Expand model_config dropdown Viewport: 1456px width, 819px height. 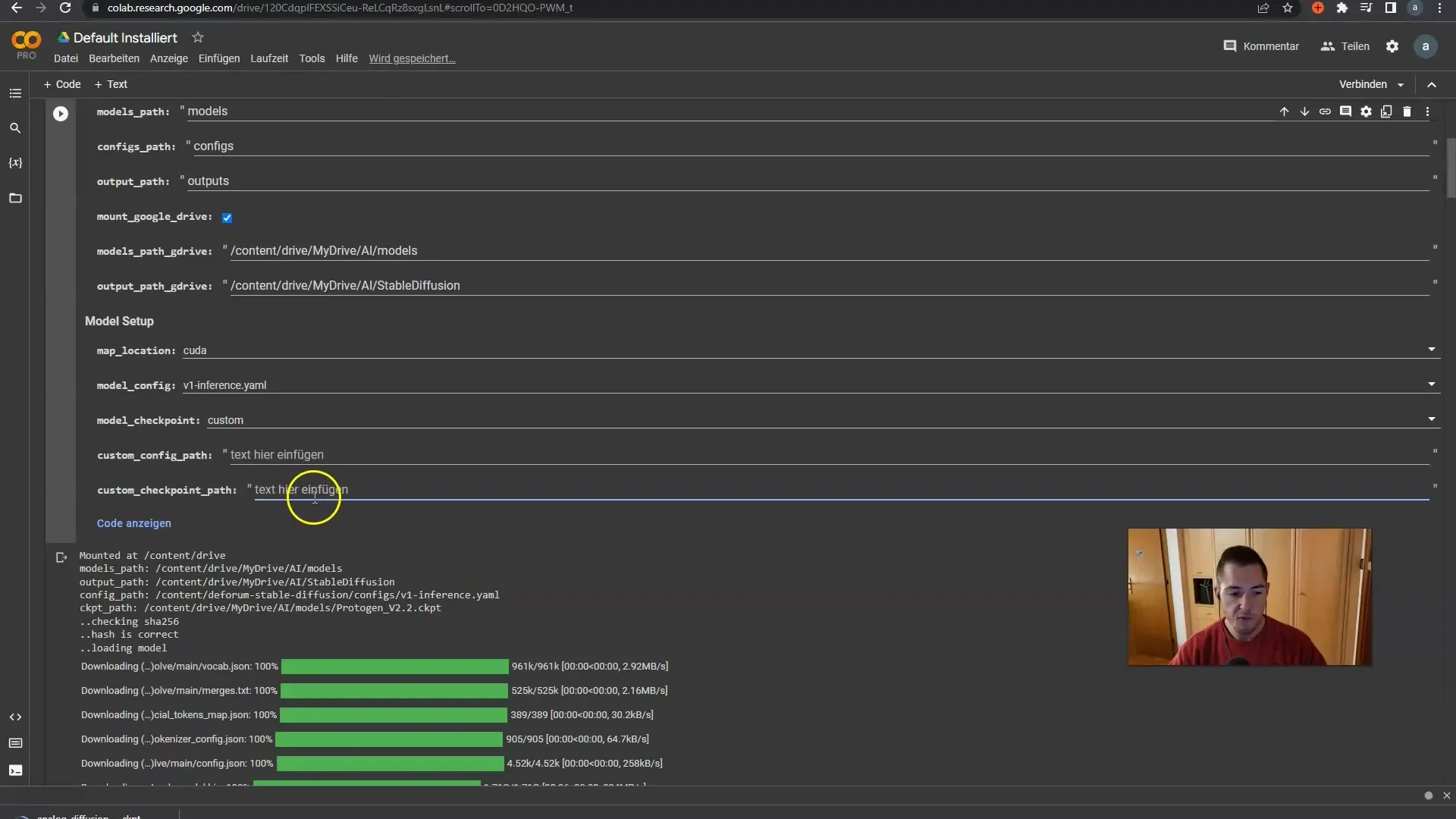point(1432,384)
